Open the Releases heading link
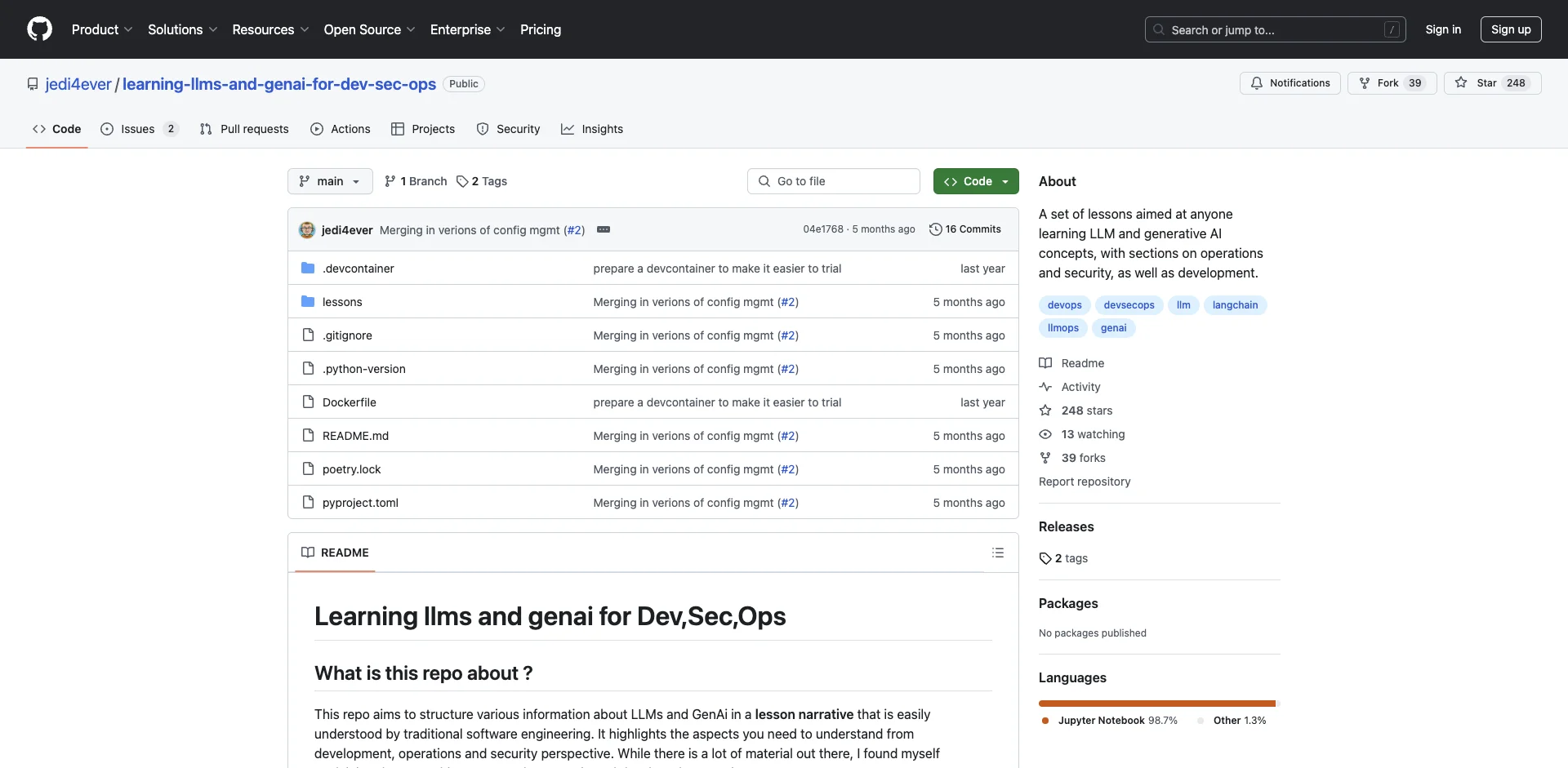This screenshot has height=768, width=1568. pos(1066,526)
